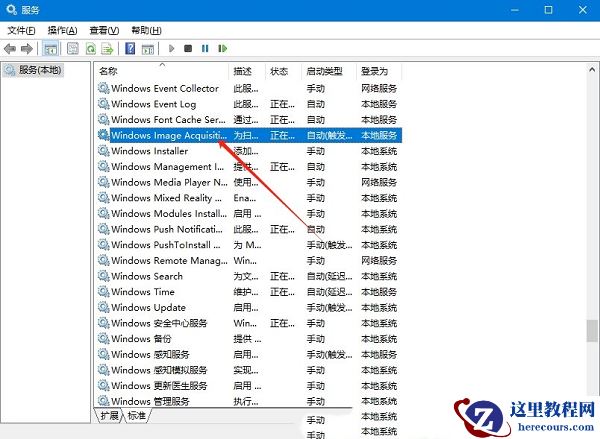Image resolution: width=600 pixels, height=439 pixels.
Task: Select Windows Font Cache Service row
Action: point(249,120)
